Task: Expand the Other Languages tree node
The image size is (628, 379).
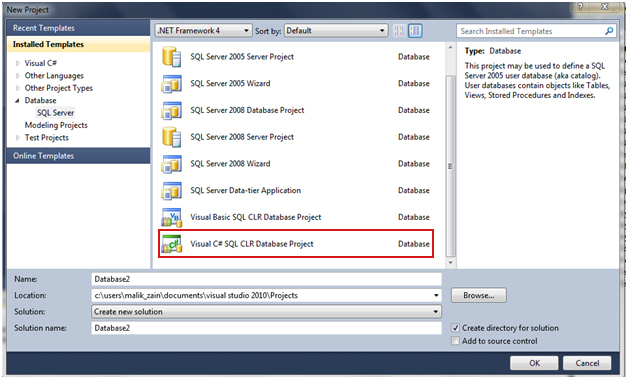Action: click(x=18, y=76)
